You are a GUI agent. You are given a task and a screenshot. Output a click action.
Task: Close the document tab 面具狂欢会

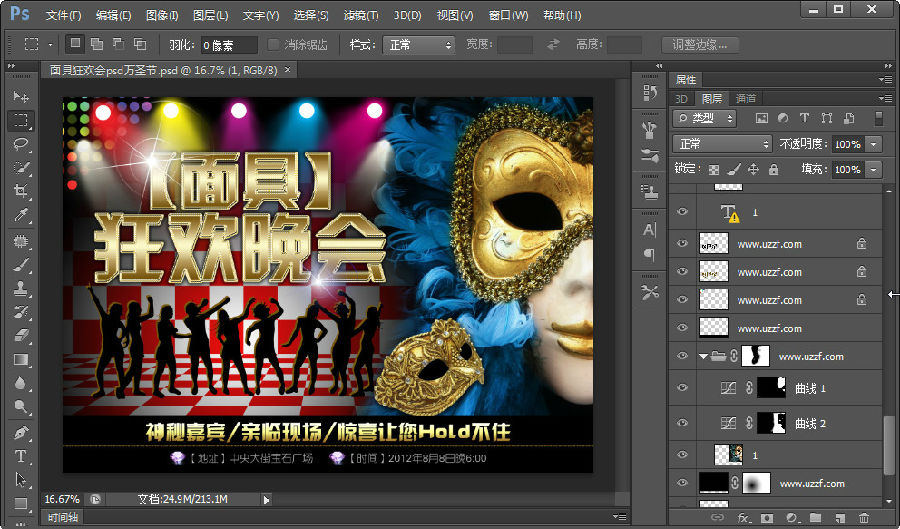(287, 69)
